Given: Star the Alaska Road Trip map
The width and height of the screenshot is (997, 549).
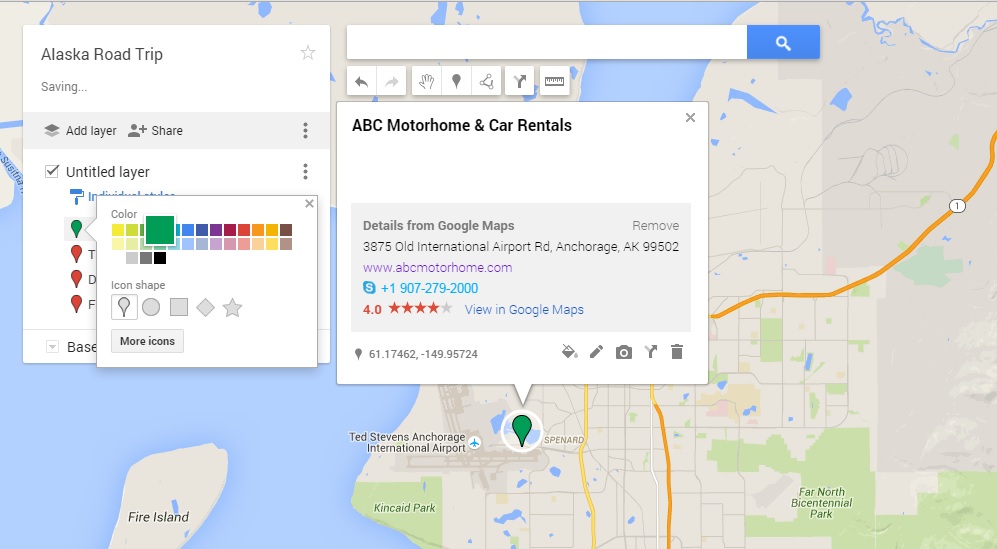Looking at the screenshot, I should (x=308, y=53).
